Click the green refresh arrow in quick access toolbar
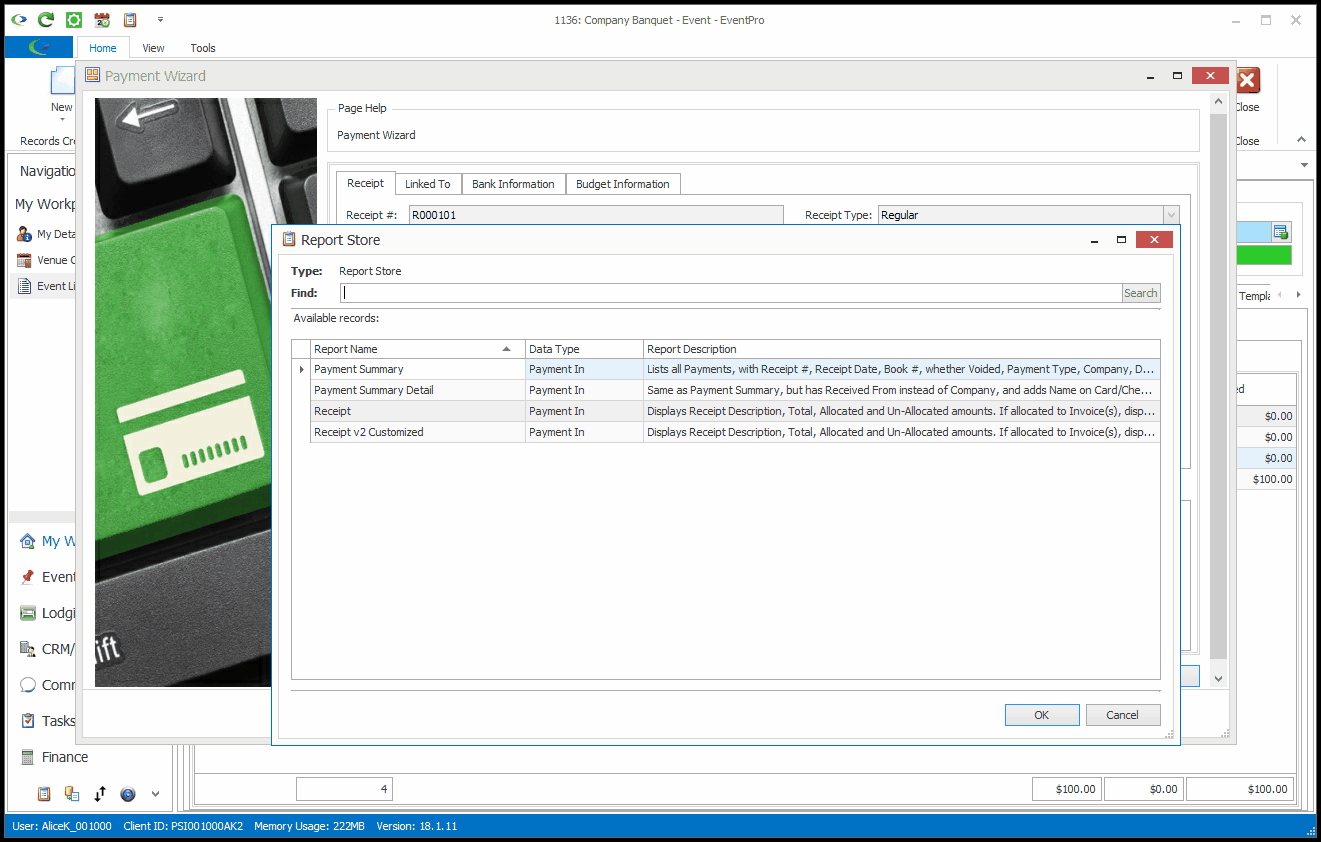Image resolution: width=1321 pixels, height=842 pixels. click(x=46, y=19)
